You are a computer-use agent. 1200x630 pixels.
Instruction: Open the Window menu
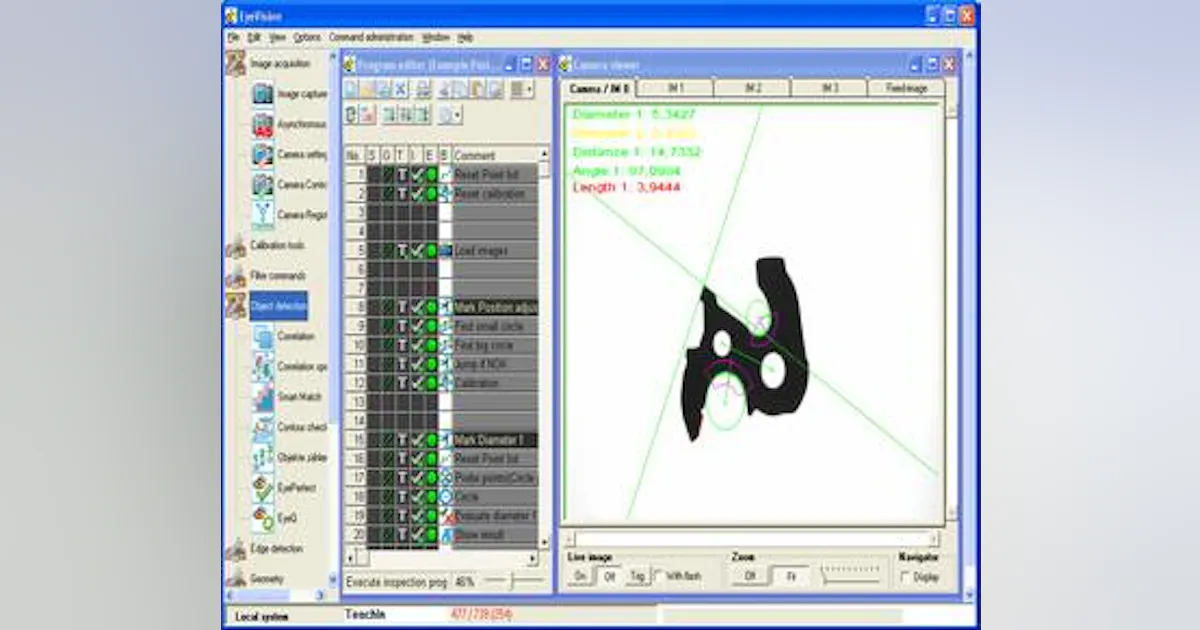point(436,37)
